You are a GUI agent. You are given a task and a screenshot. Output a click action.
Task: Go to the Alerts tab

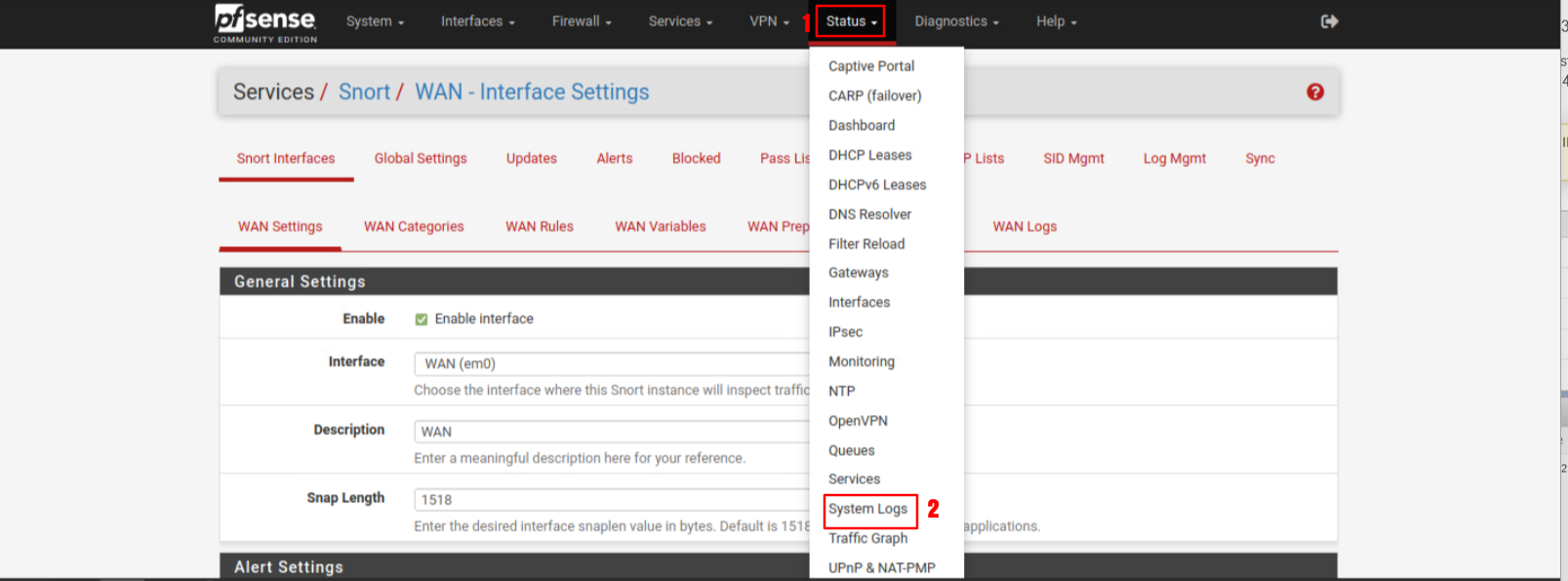point(614,158)
